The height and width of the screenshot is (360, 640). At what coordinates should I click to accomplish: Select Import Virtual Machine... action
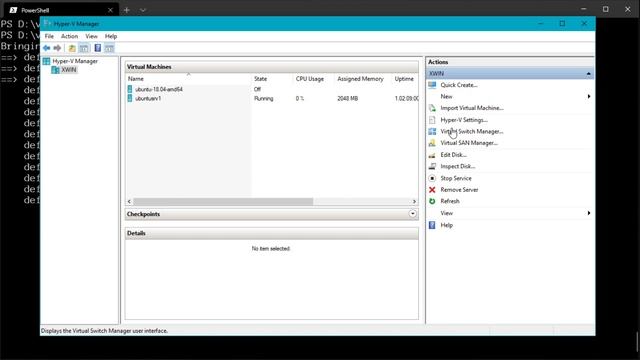tap(472, 108)
